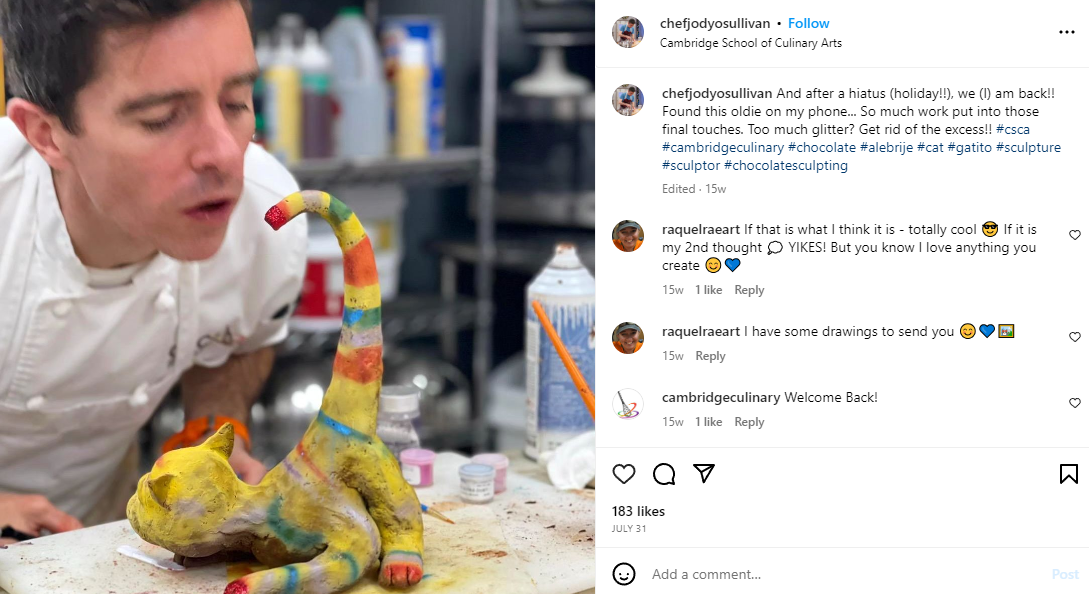The height and width of the screenshot is (594, 1089).
Task: Like the drawings comment by raquelraeart
Action: pyautogui.click(x=1074, y=336)
